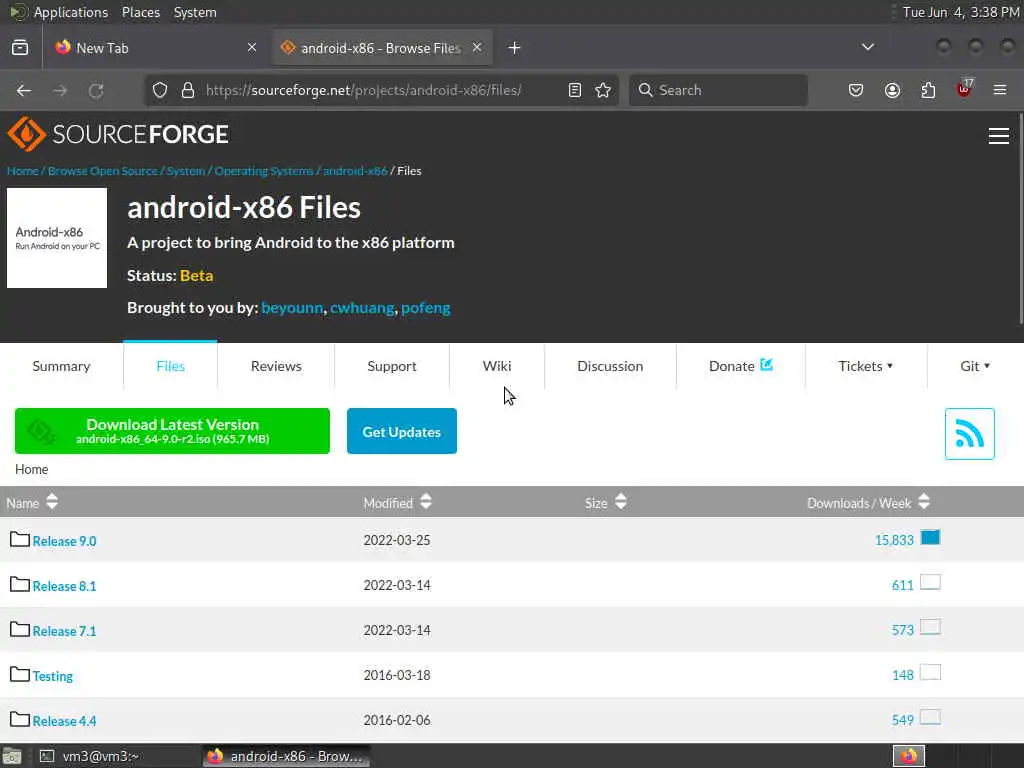Open the Release 9.0 folder link
The width and height of the screenshot is (1024, 768).
tap(65, 541)
